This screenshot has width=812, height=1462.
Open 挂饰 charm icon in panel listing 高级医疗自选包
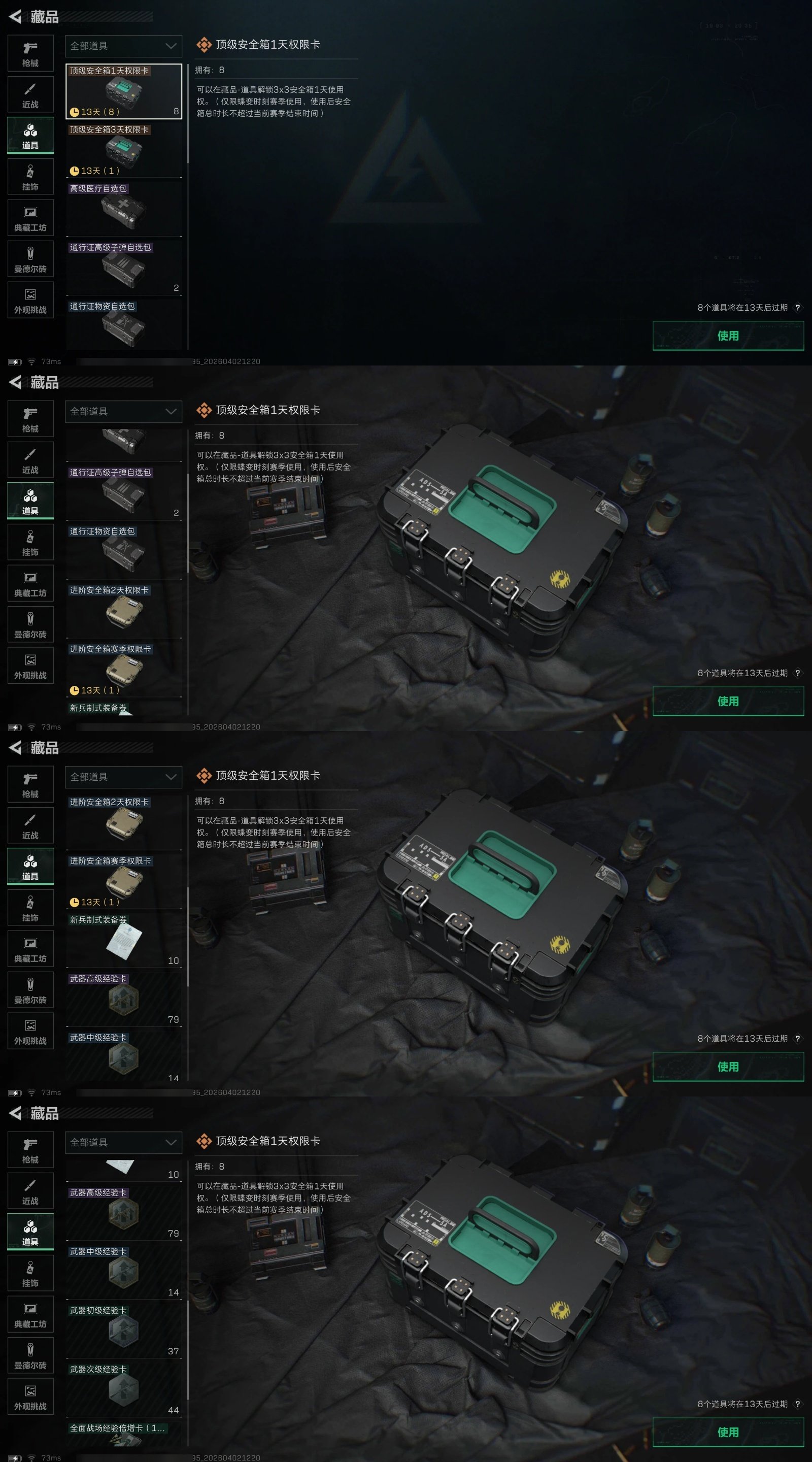(x=30, y=177)
